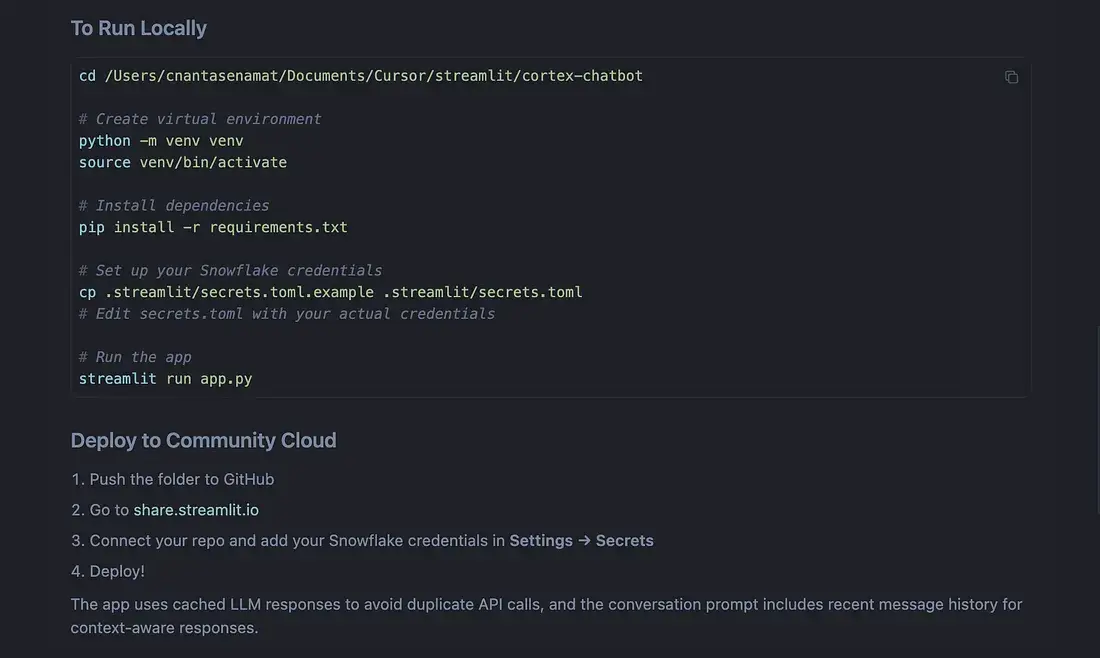Screen dimensions: 1100x658
Task: Click the "To Run Locally" heading
Action: [x=138, y=28]
